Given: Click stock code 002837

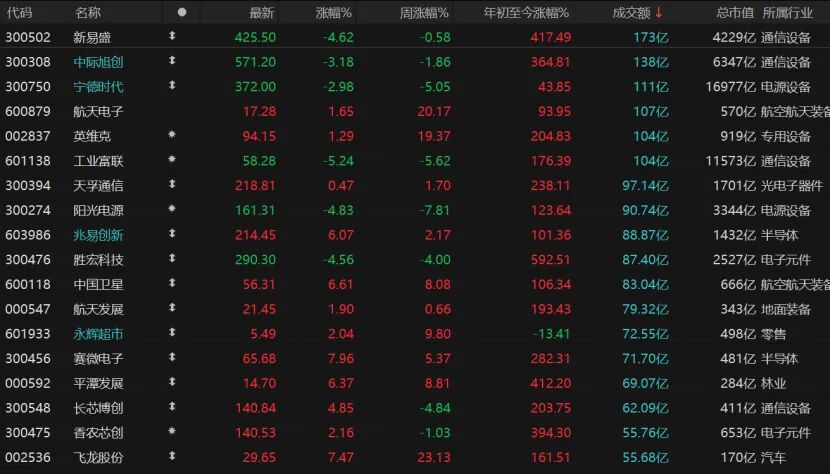Looking at the screenshot, I should click(28, 136).
